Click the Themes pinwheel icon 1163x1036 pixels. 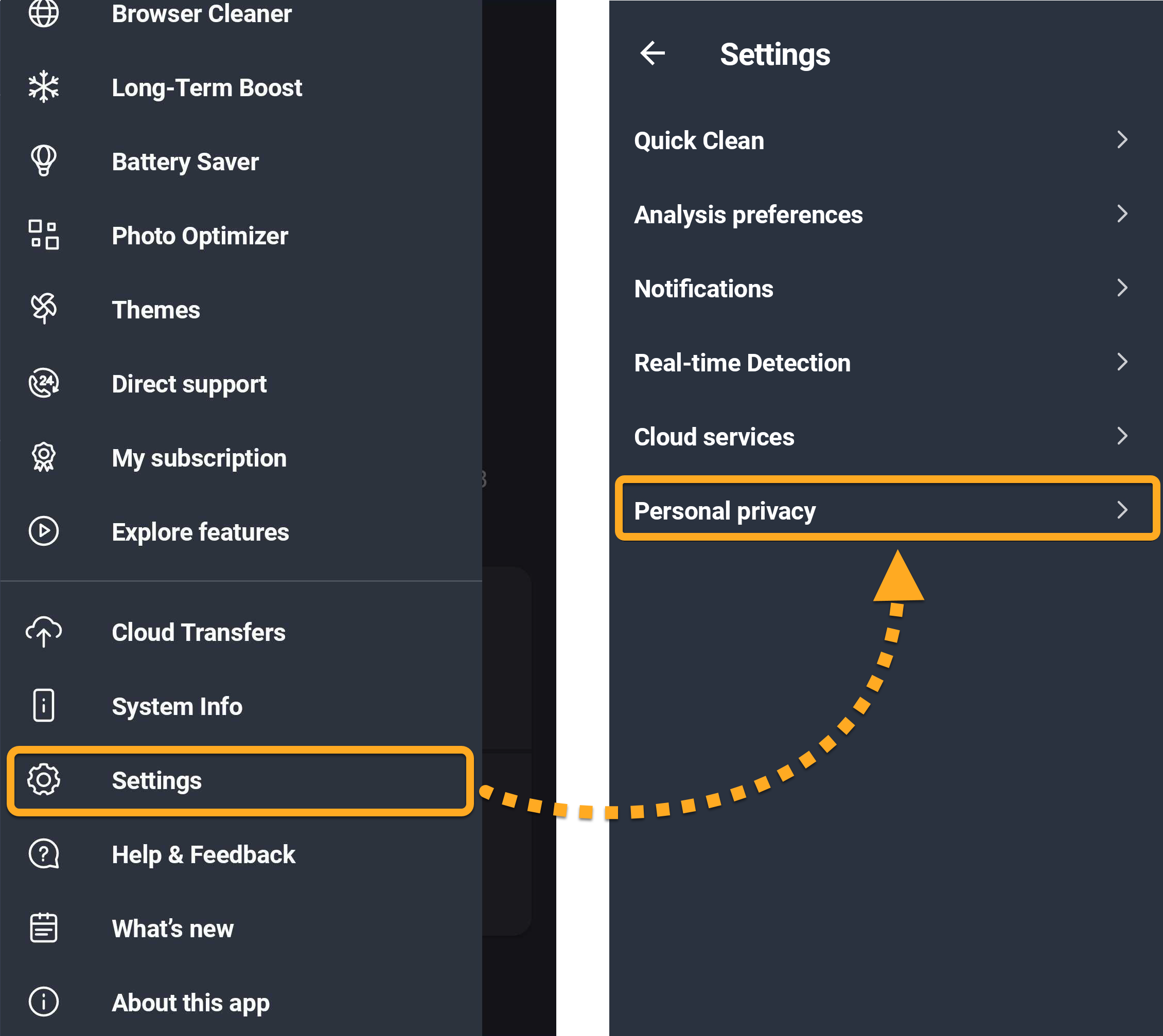pyautogui.click(x=44, y=309)
